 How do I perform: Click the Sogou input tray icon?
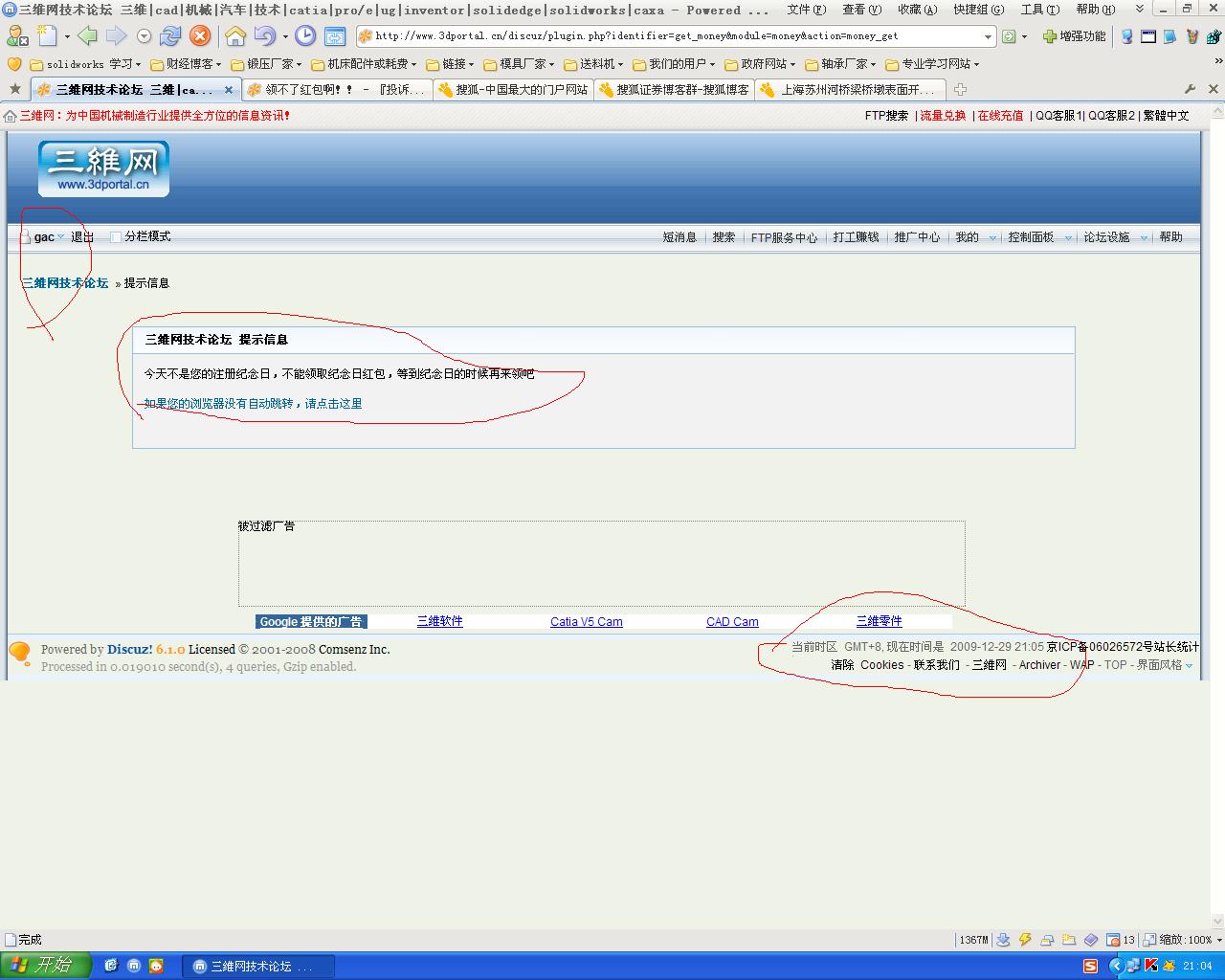pyautogui.click(x=1090, y=966)
